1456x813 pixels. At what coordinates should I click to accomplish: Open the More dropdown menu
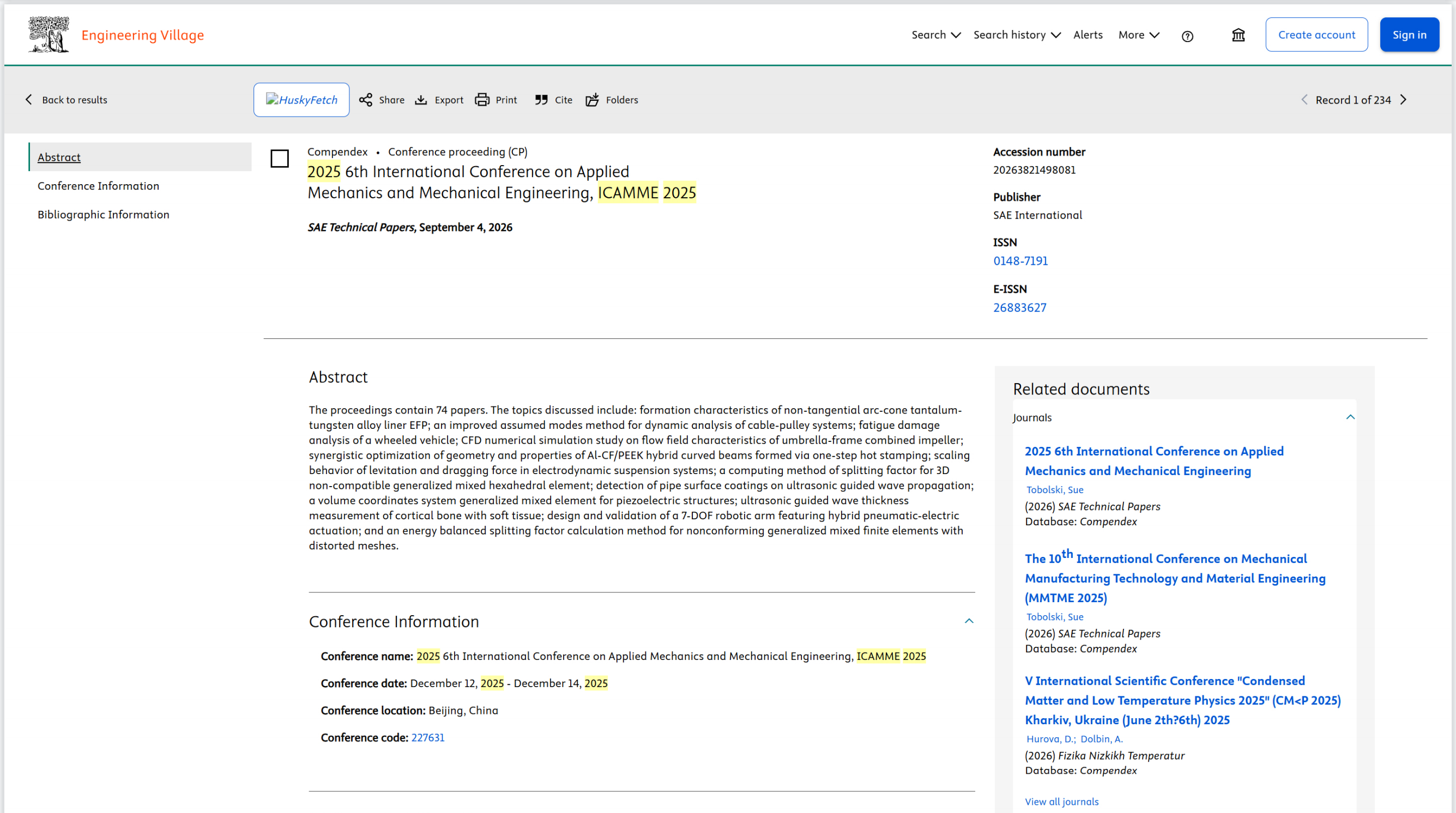click(x=1139, y=35)
